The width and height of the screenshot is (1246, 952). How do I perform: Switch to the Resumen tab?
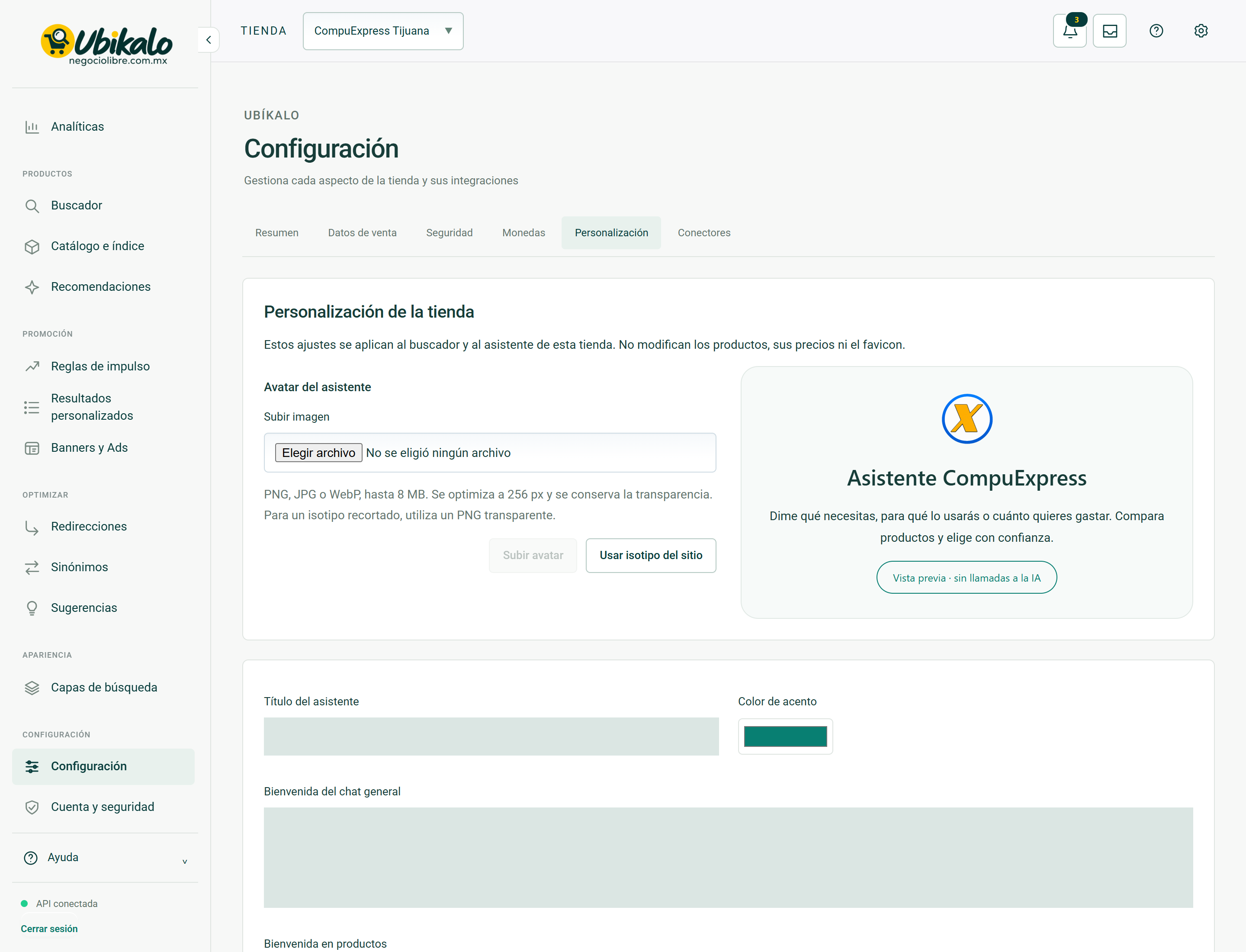[x=276, y=233]
